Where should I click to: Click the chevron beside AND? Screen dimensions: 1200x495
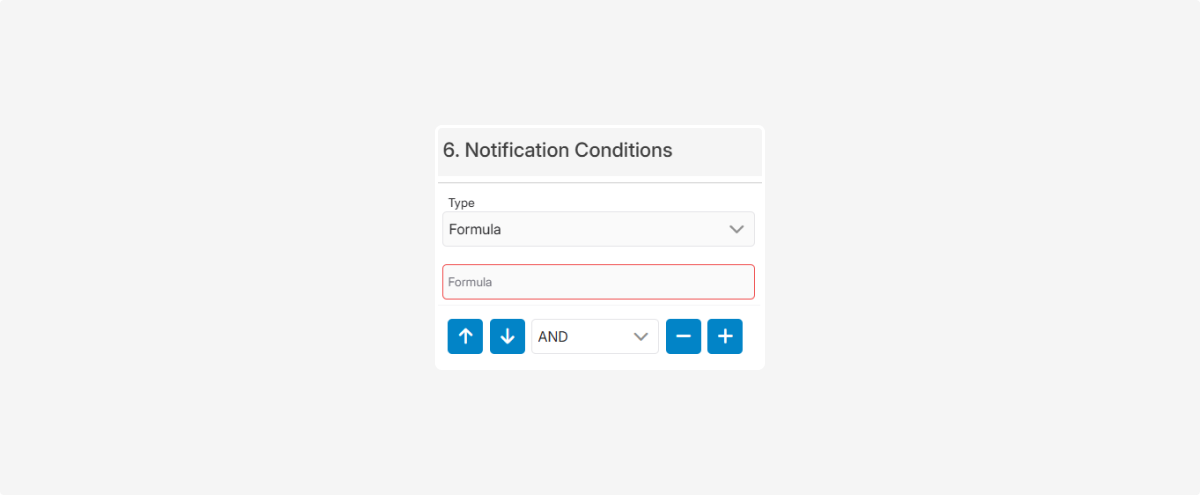pyautogui.click(x=642, y=337)
